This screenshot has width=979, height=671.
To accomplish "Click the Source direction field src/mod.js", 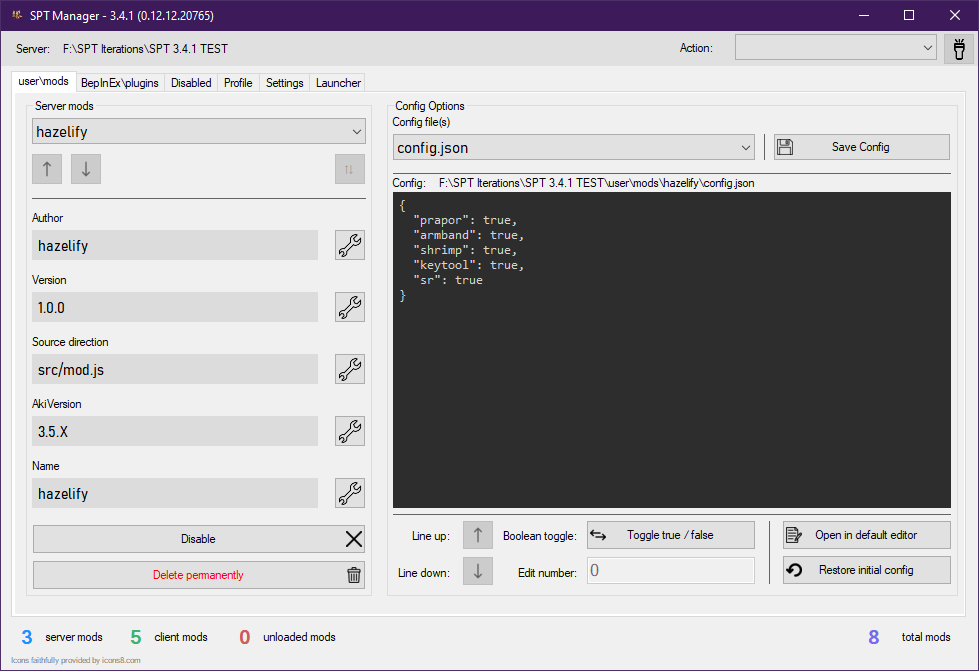I will [175, 369].
